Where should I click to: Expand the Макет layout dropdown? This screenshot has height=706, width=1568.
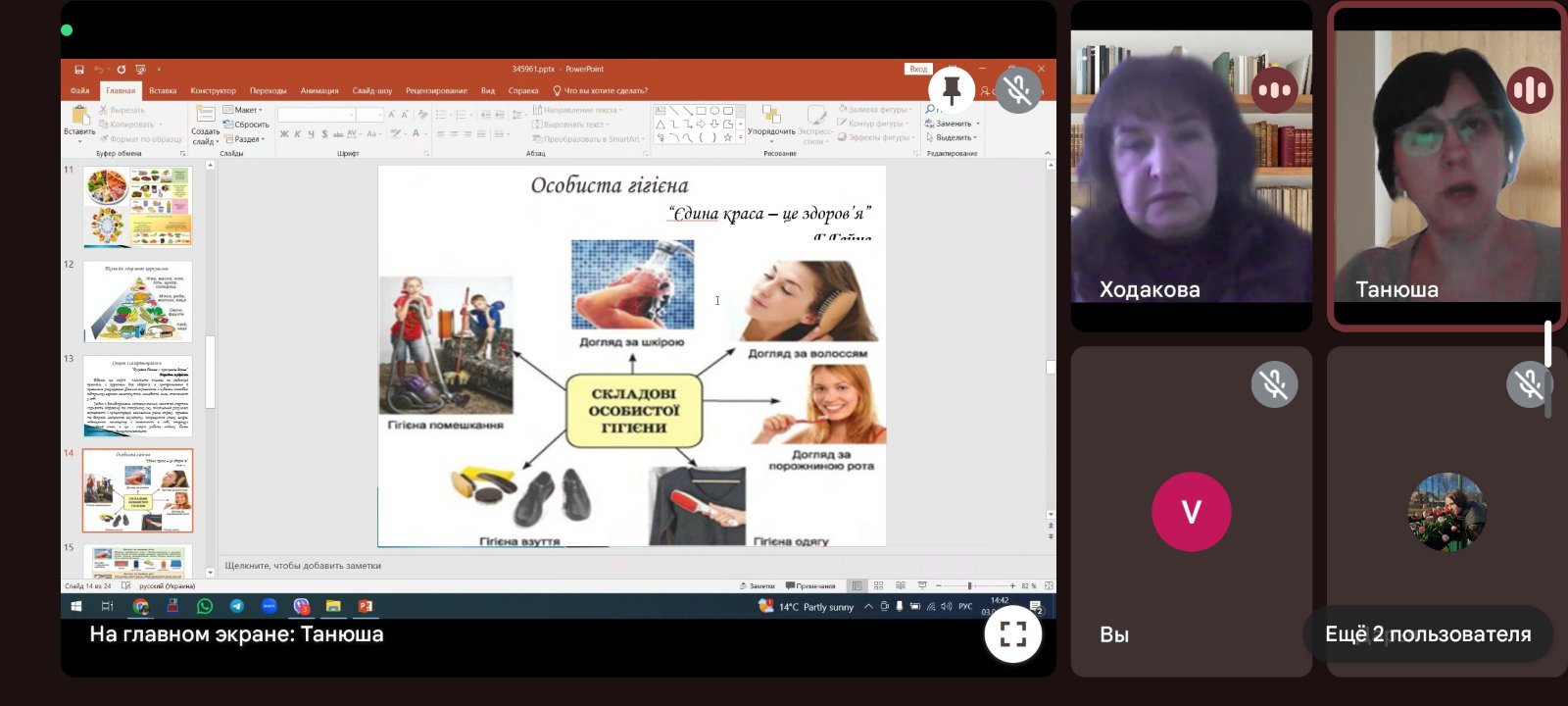pyautogui.click(x=245, y=110)
